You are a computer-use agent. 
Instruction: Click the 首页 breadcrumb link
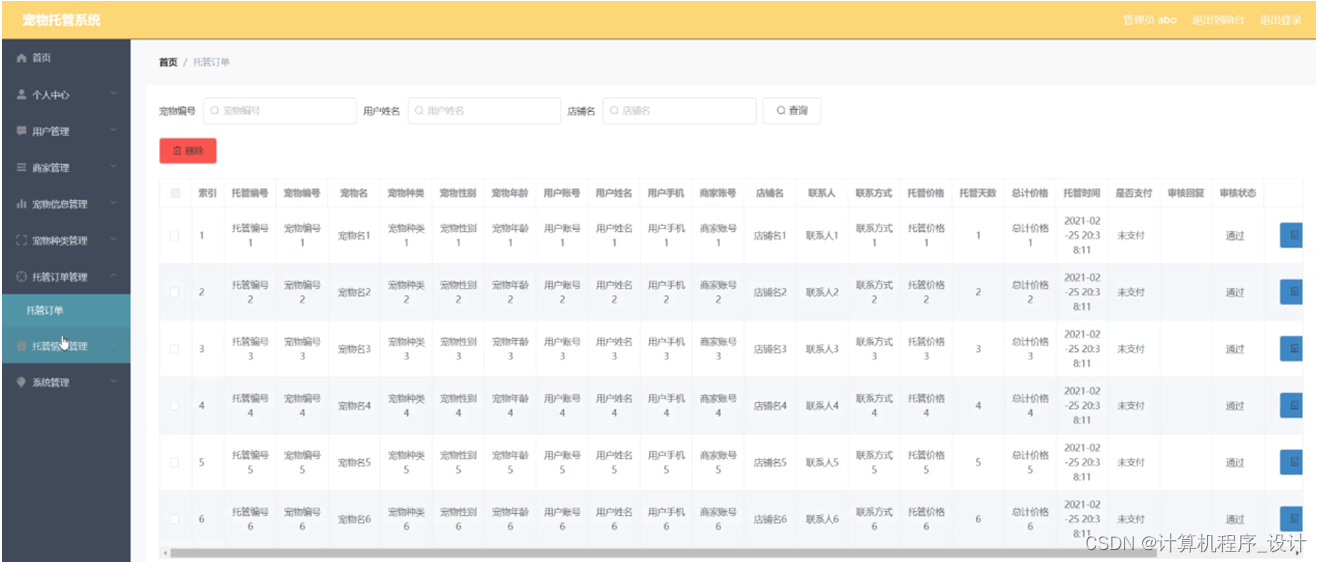(x=168, y=62)
